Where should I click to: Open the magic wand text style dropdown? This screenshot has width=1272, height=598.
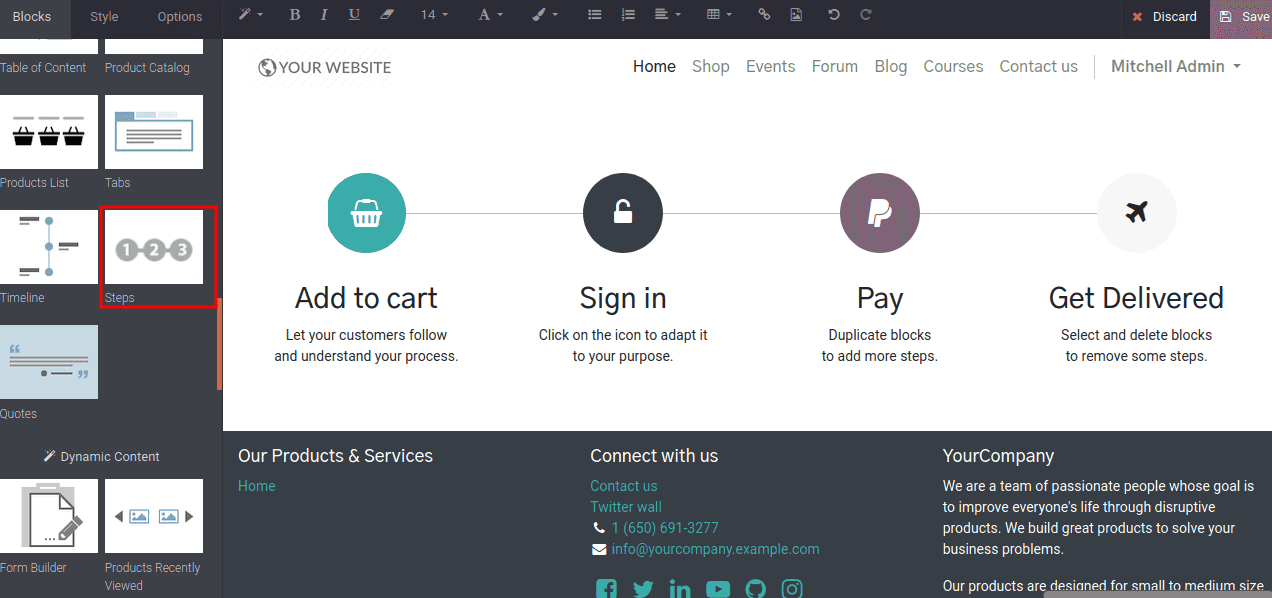250,15
